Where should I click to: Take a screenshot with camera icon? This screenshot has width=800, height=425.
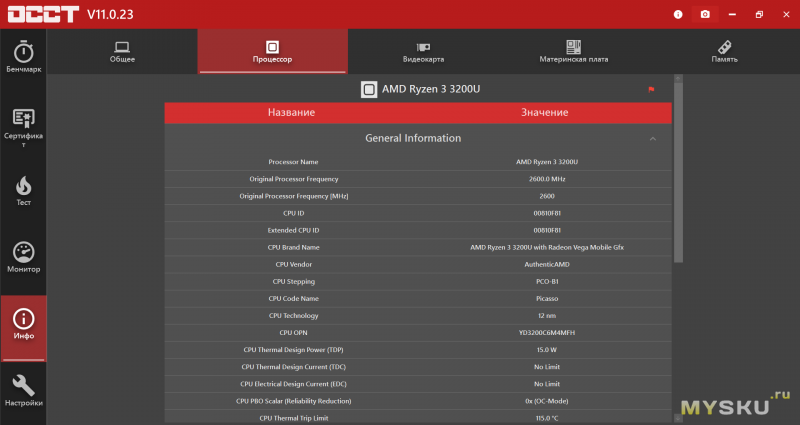coord(705,14)
